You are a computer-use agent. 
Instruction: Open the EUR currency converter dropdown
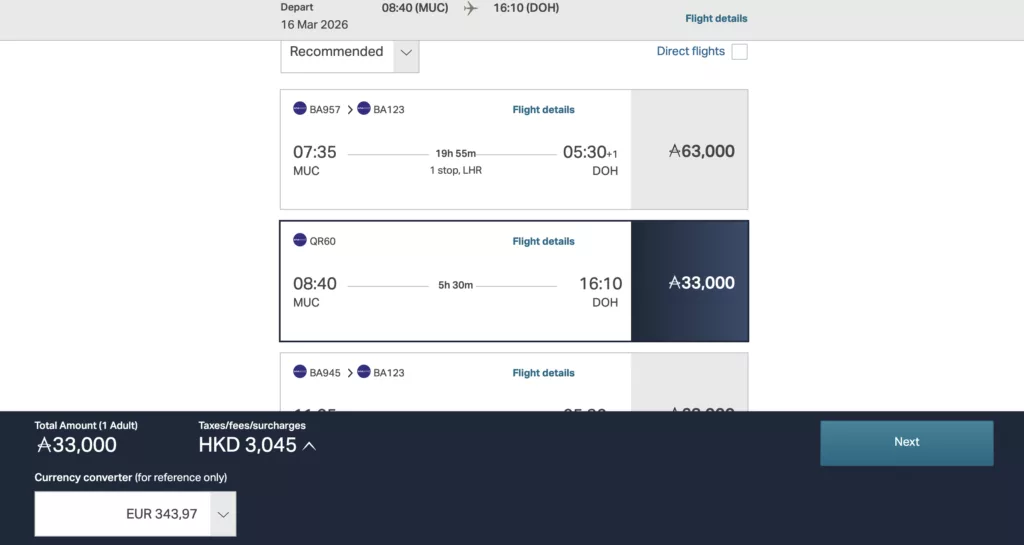[224, 514]
